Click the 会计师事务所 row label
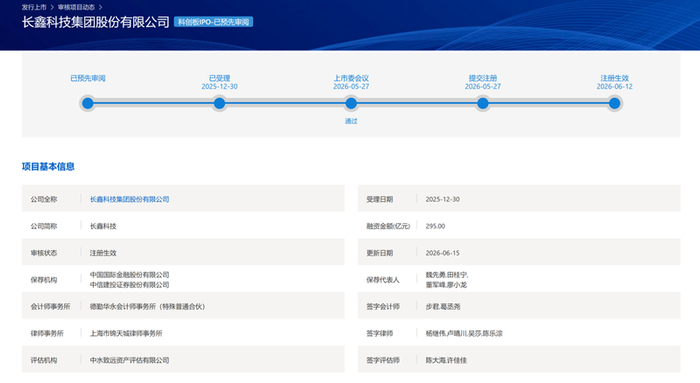 [50, 306]
